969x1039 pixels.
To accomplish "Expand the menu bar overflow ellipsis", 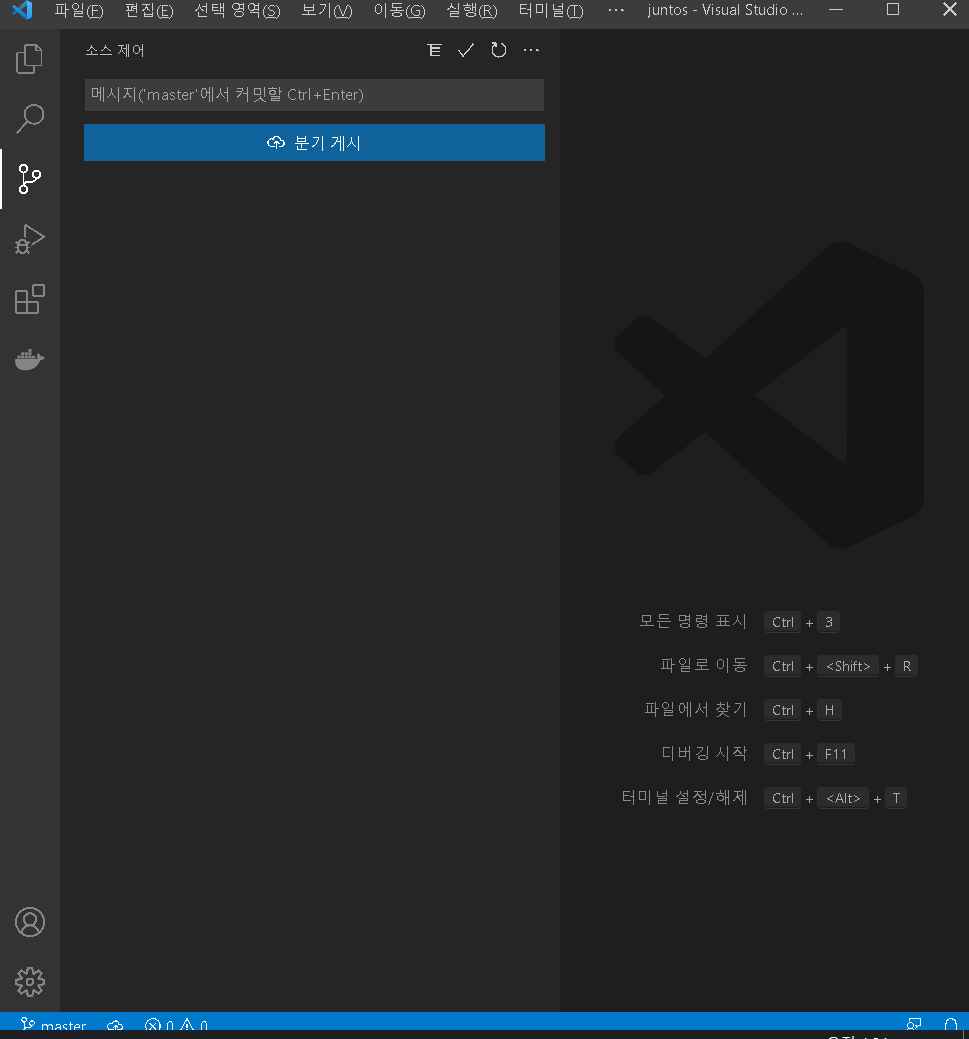I will pyautogui.click(x=616, y=11).
